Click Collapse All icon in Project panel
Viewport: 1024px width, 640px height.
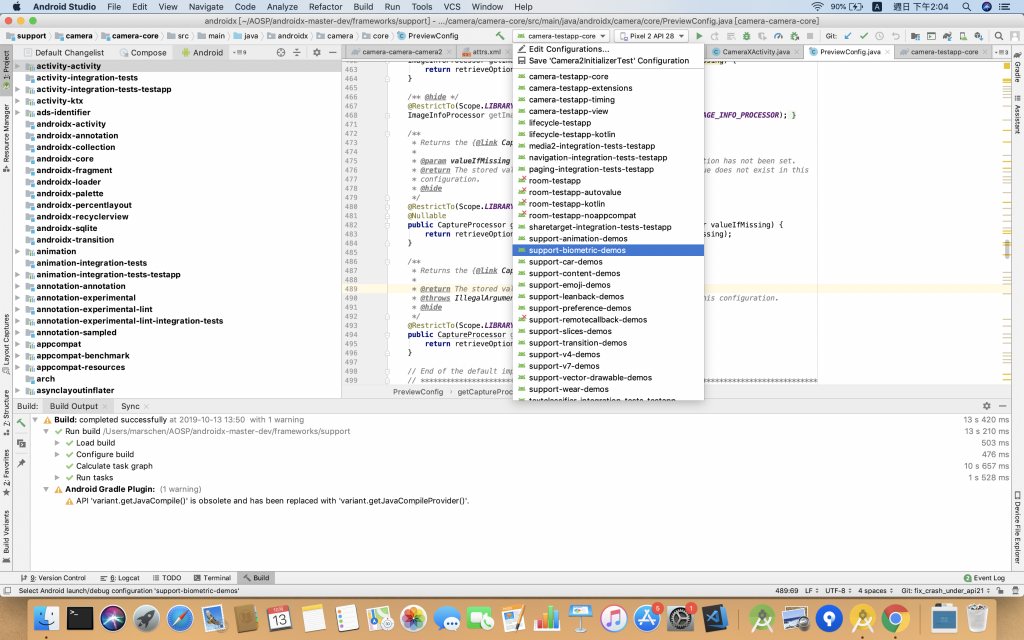(x=296, y=52)
